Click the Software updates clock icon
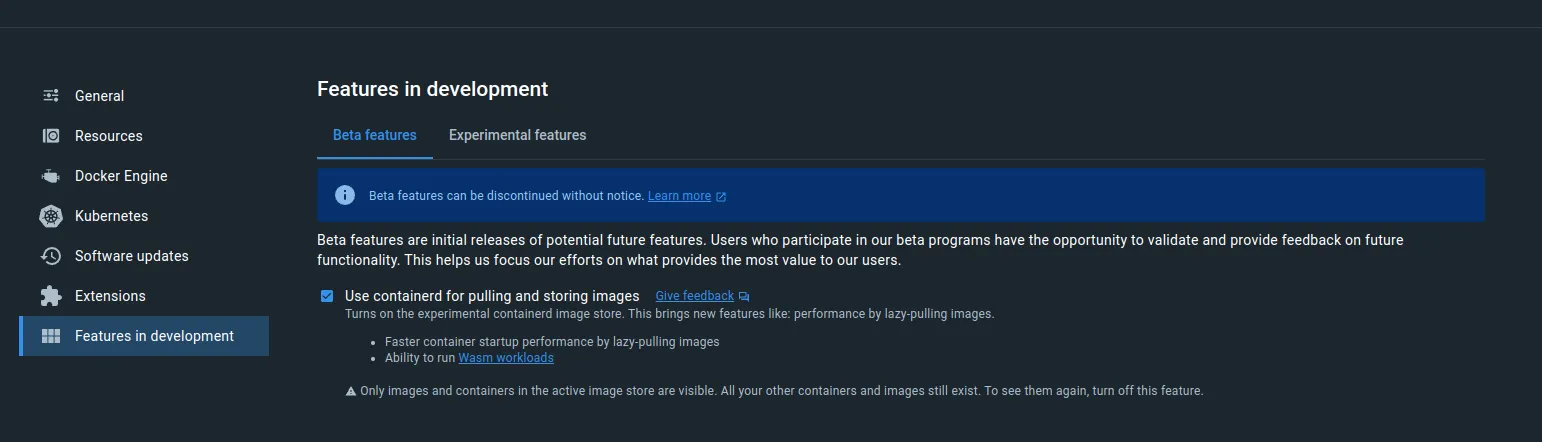Image resolution: width=1542 pixels, height=442 pixels. pos(51,256)
